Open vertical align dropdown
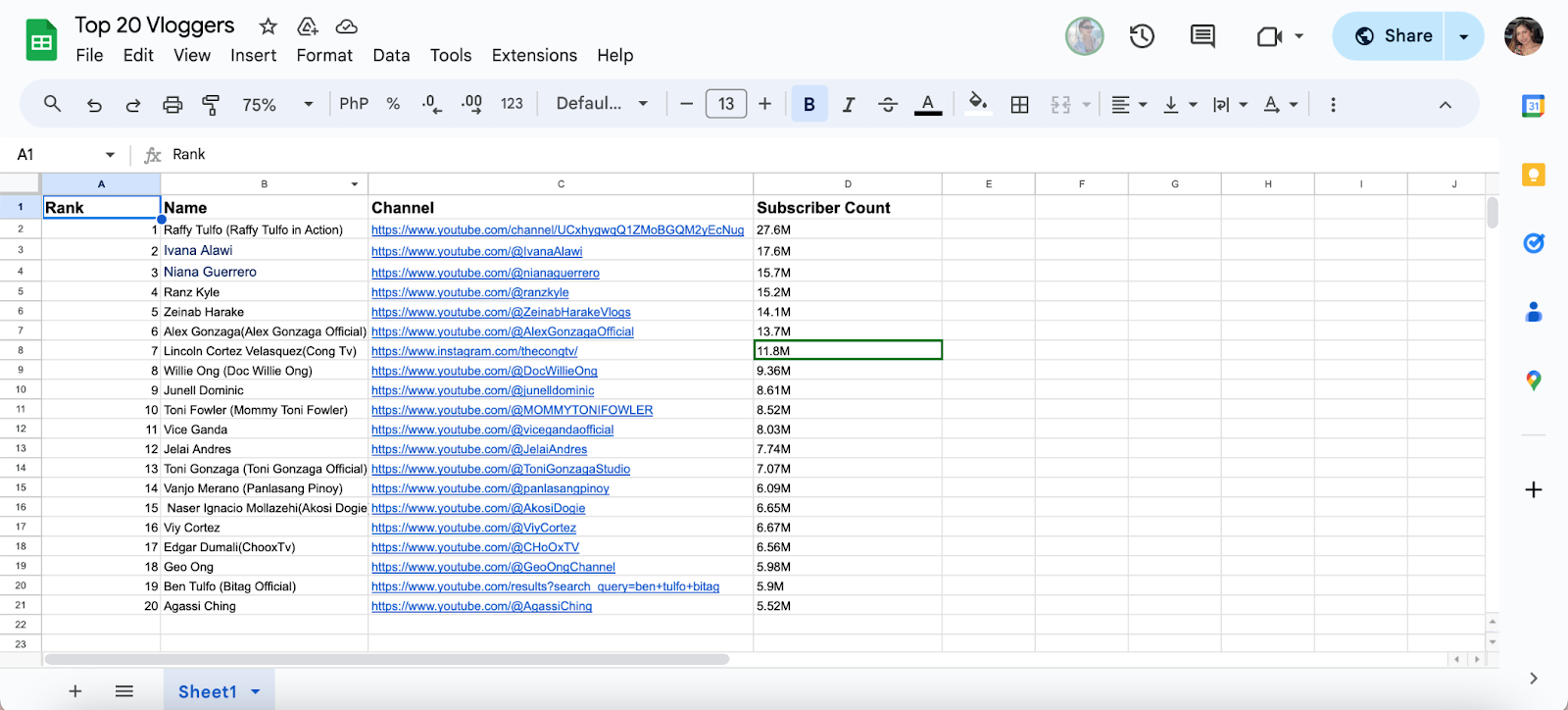 1180,104
